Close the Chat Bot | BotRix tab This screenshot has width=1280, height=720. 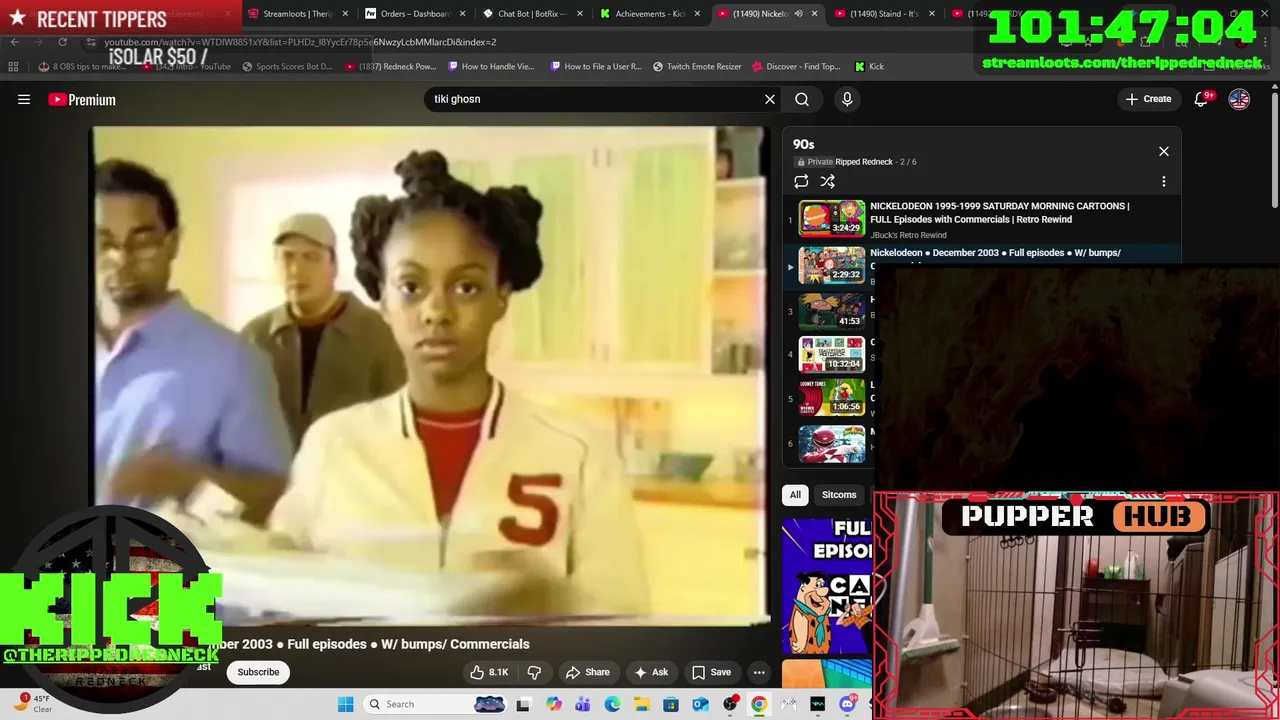coord(580,14)
